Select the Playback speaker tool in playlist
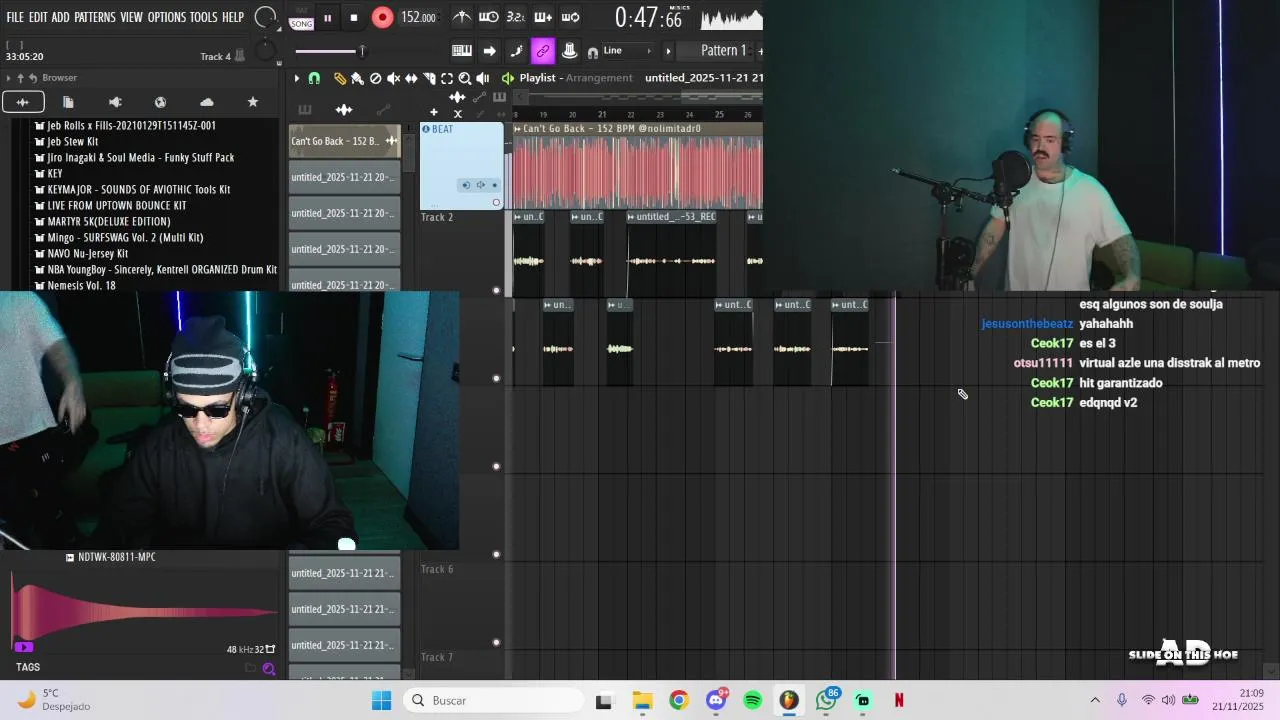Viewport: 1280px width, 720px height. tap(483, 78)
